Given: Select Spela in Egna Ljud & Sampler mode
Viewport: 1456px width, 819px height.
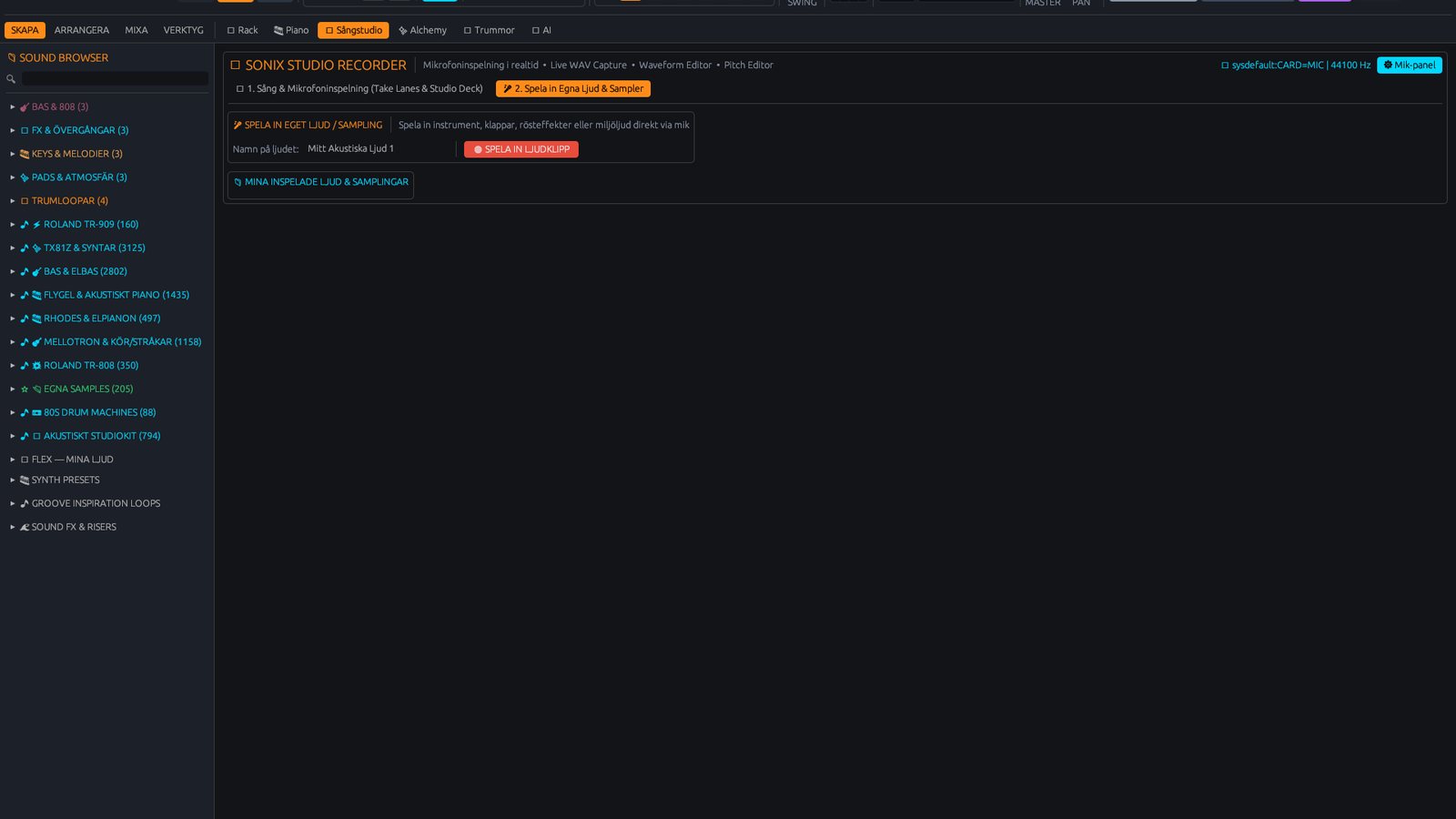Looking at the screenshot, I should coord(573,88).
